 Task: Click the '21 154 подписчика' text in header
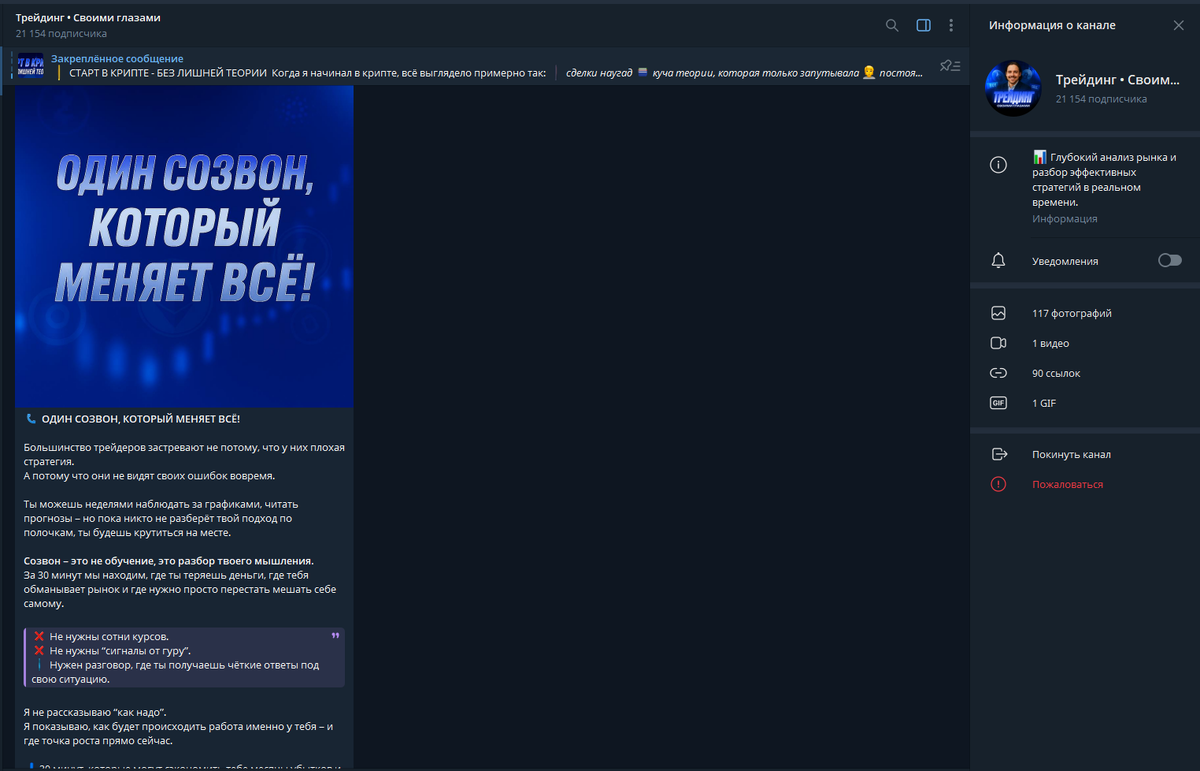coord(61,34)
